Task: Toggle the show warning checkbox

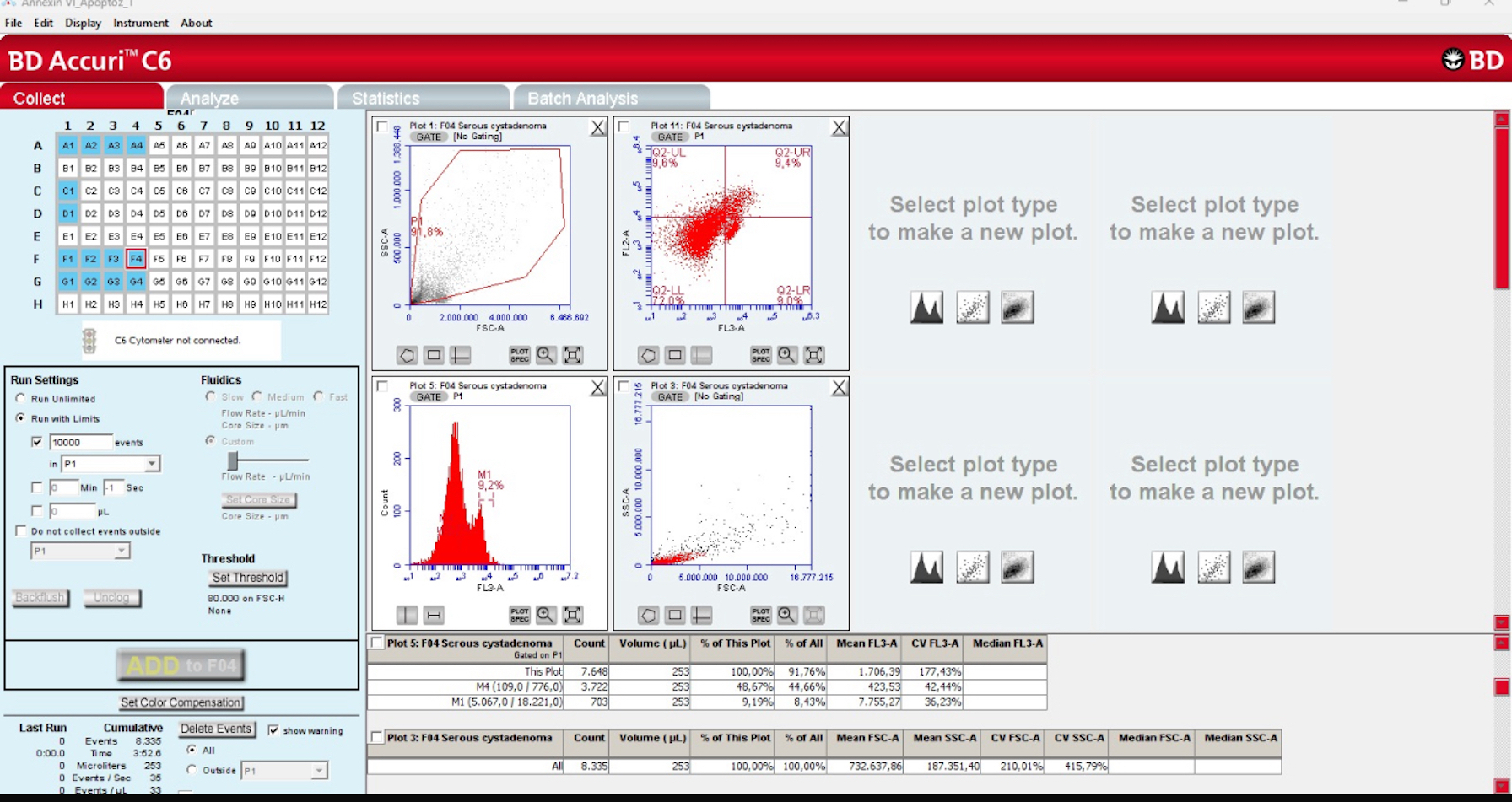Action: (x=273, y=730)
